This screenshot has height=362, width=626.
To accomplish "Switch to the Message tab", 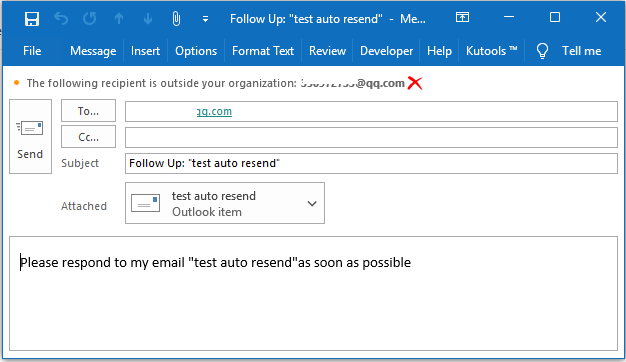I will click(93, 51).
